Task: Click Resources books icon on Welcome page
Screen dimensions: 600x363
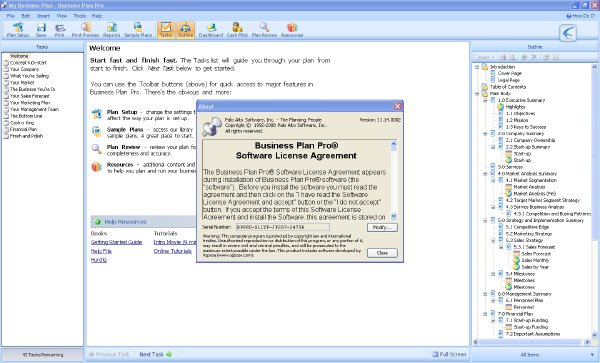Action: click(96, 167)
